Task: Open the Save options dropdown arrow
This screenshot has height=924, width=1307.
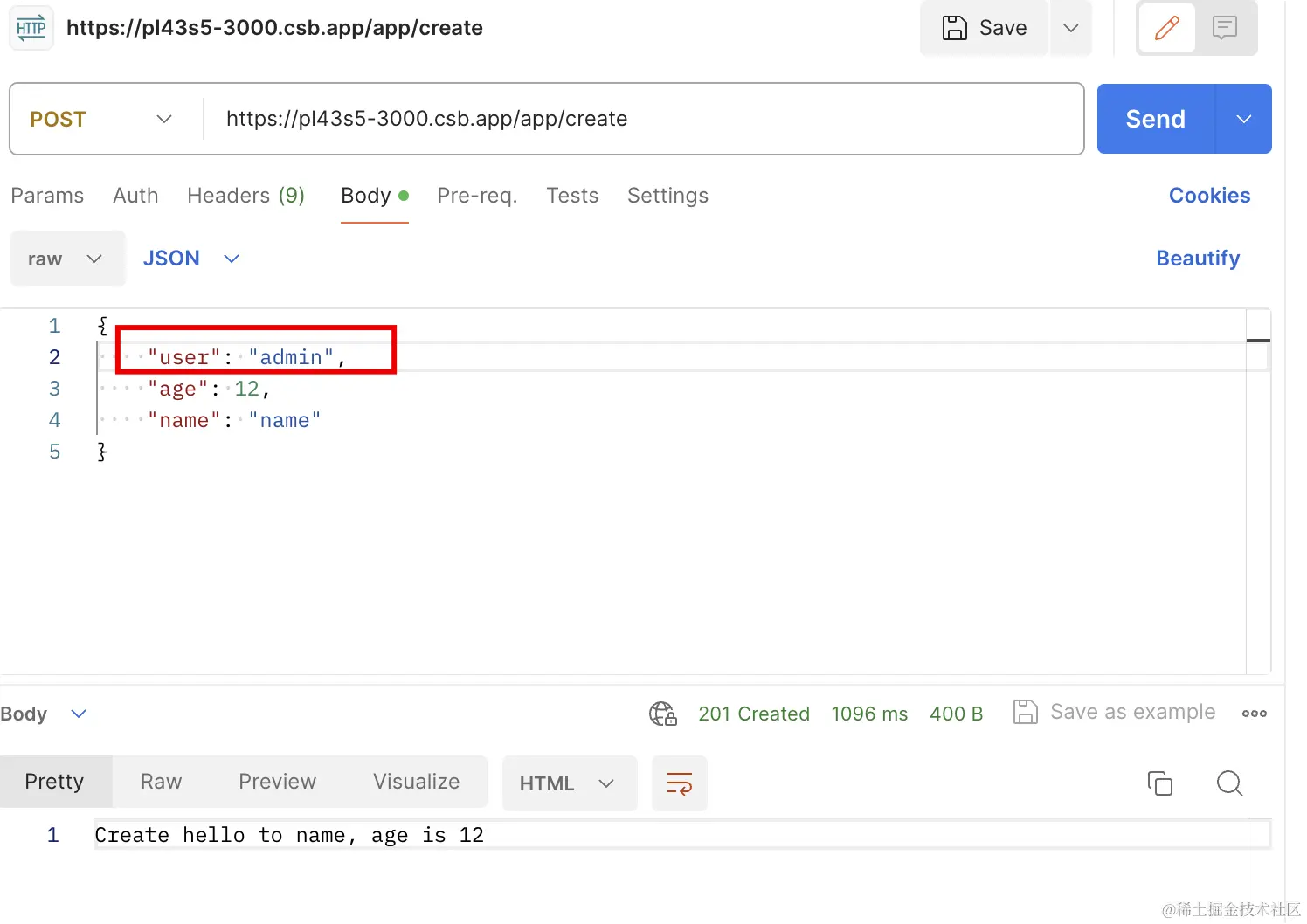Action: coord(1071,28)
